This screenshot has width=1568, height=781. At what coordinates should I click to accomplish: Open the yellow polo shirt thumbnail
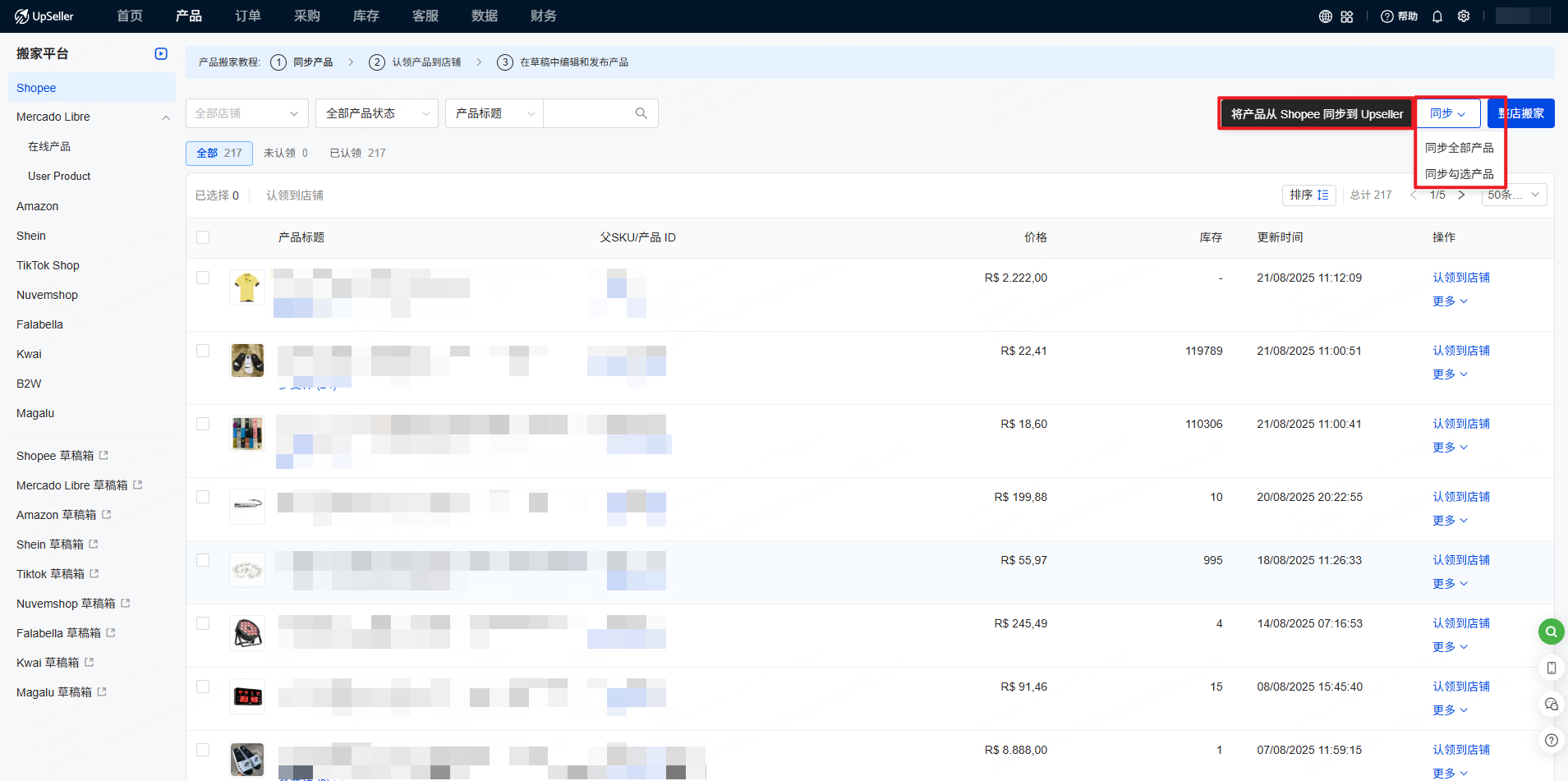pyautogui.click(x=247, y=287)
